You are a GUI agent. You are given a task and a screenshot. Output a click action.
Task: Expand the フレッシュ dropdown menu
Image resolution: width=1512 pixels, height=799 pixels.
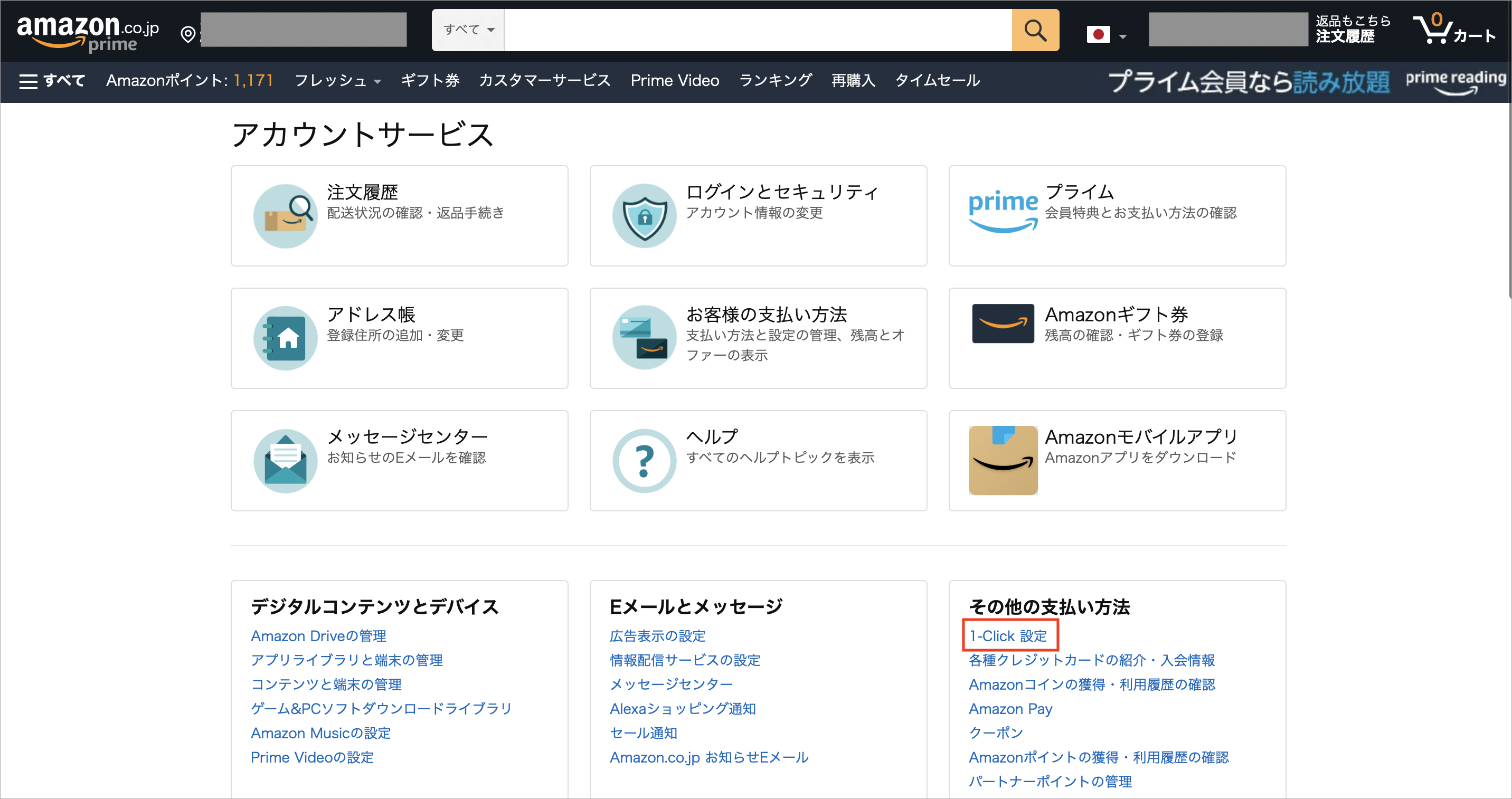point(337,80)
